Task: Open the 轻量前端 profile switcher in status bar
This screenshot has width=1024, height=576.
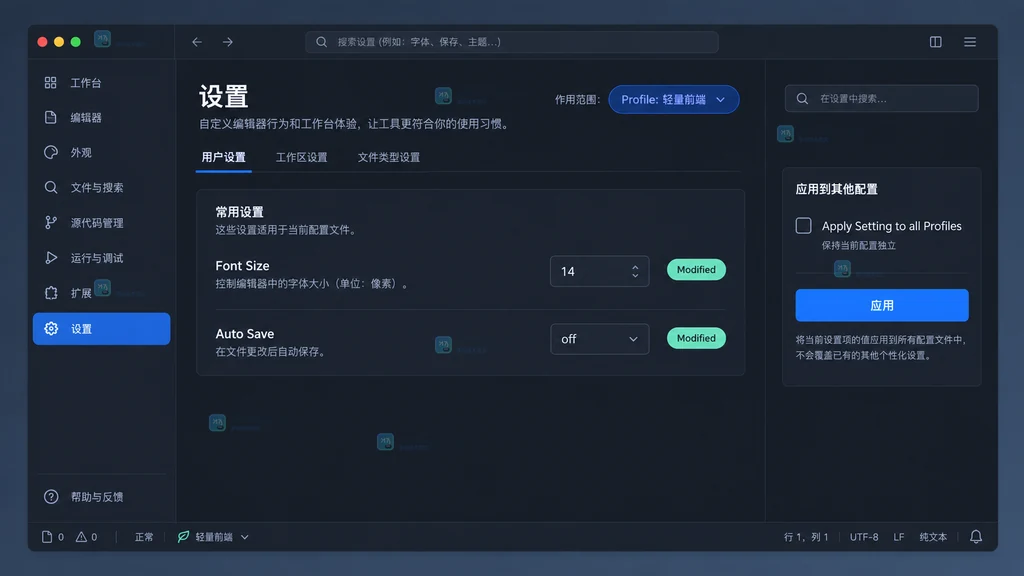Action: 214,537
